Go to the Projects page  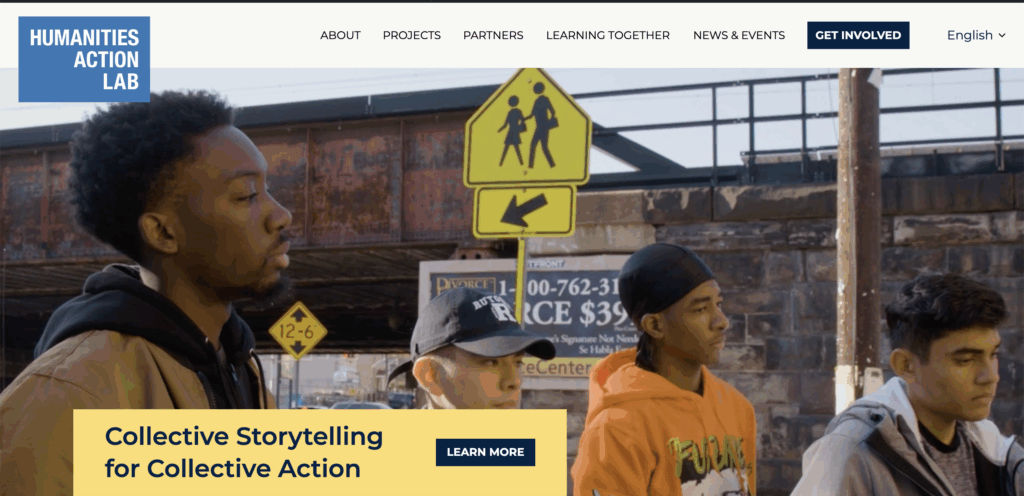[411, 35]
